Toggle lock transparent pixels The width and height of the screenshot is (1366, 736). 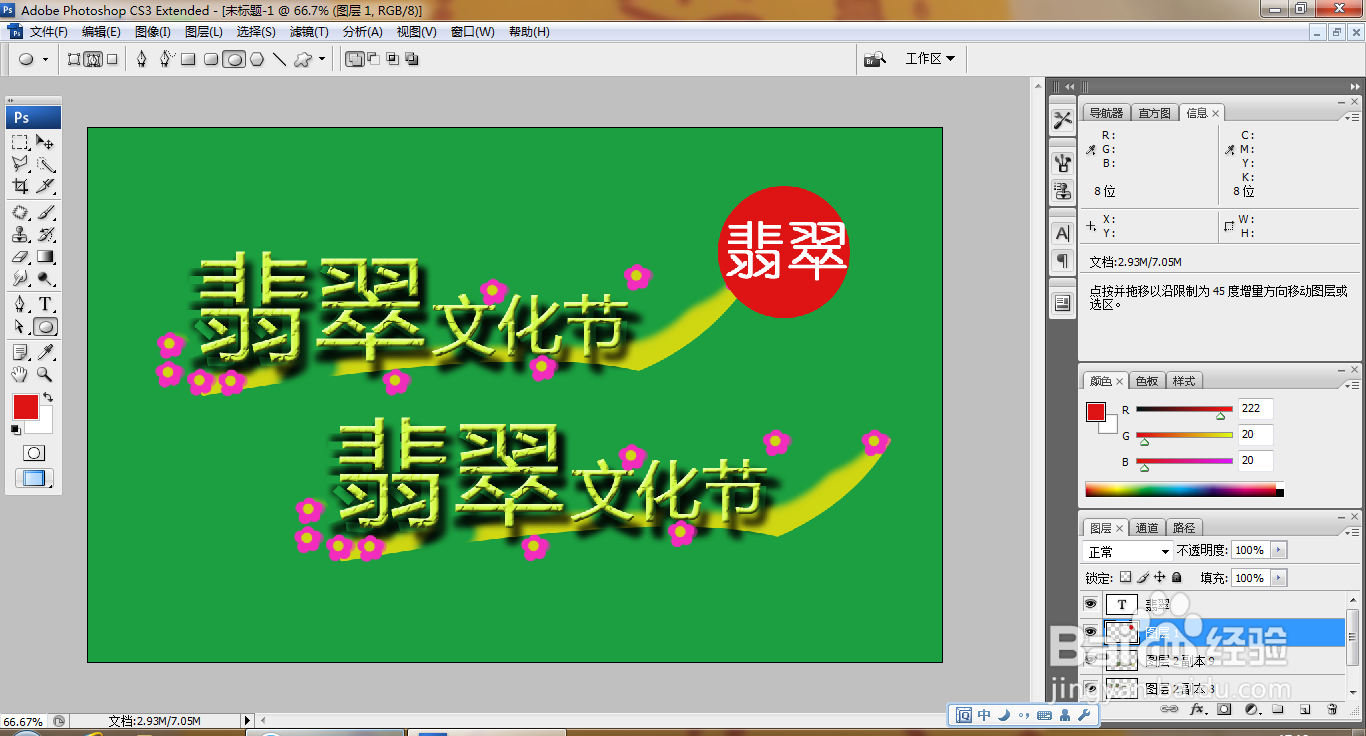click(x=1126, y=578)
